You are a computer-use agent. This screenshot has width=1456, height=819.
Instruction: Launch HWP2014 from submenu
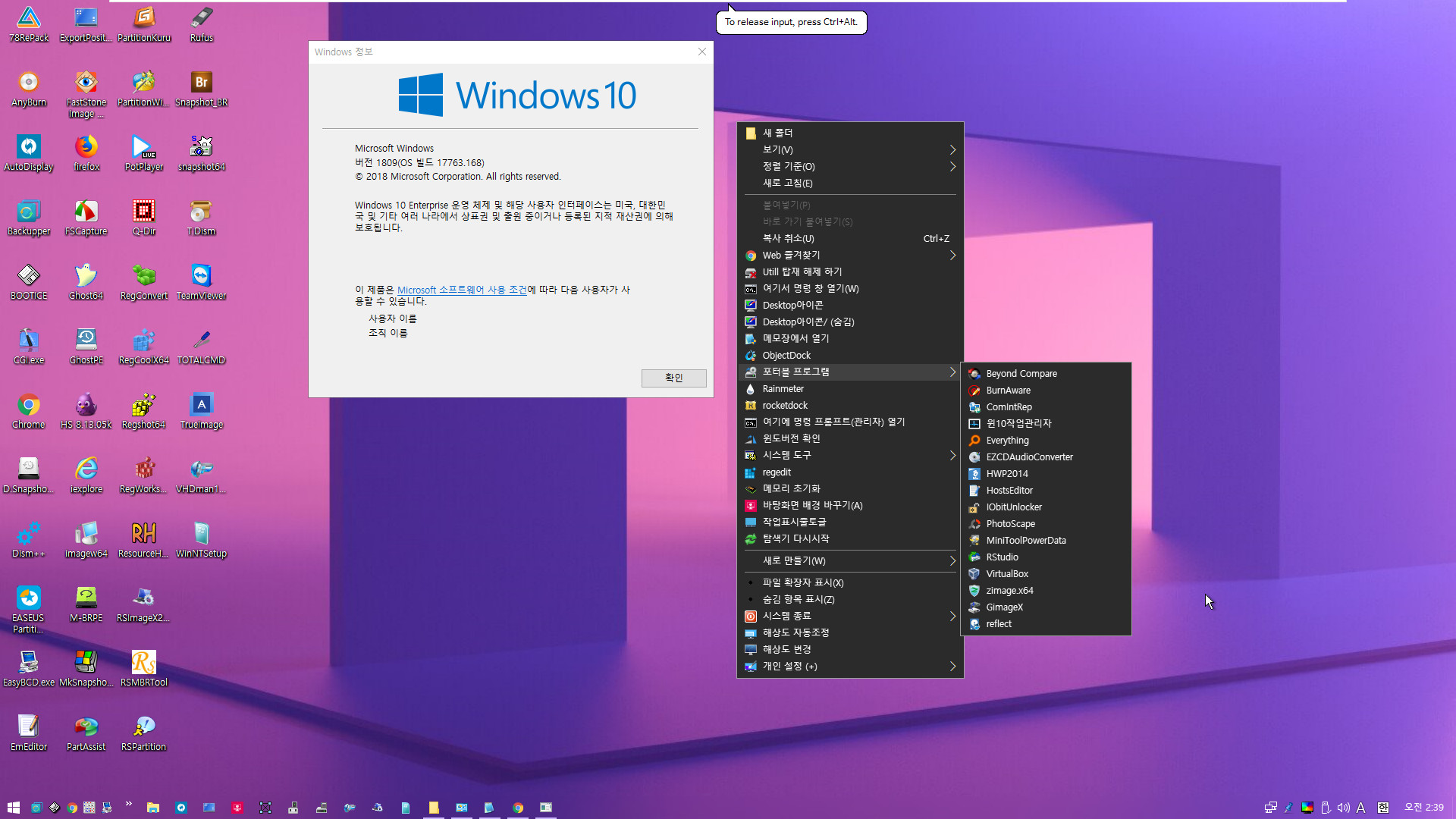[1046, 473]
